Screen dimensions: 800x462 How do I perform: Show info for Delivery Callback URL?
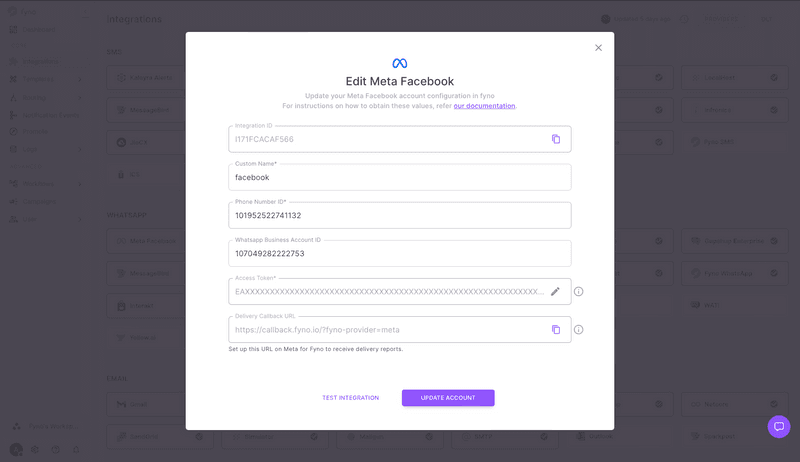578,329
